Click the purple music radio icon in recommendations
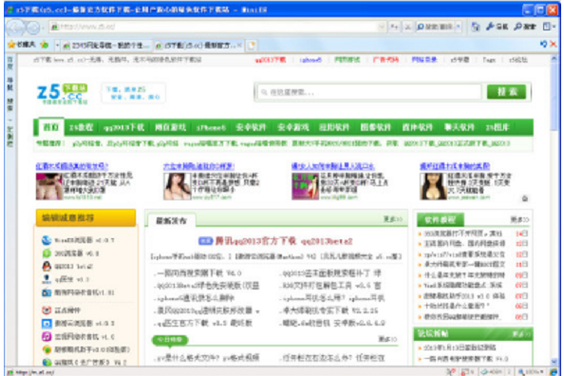Screen dimensions: 564x376 point(46,336)
